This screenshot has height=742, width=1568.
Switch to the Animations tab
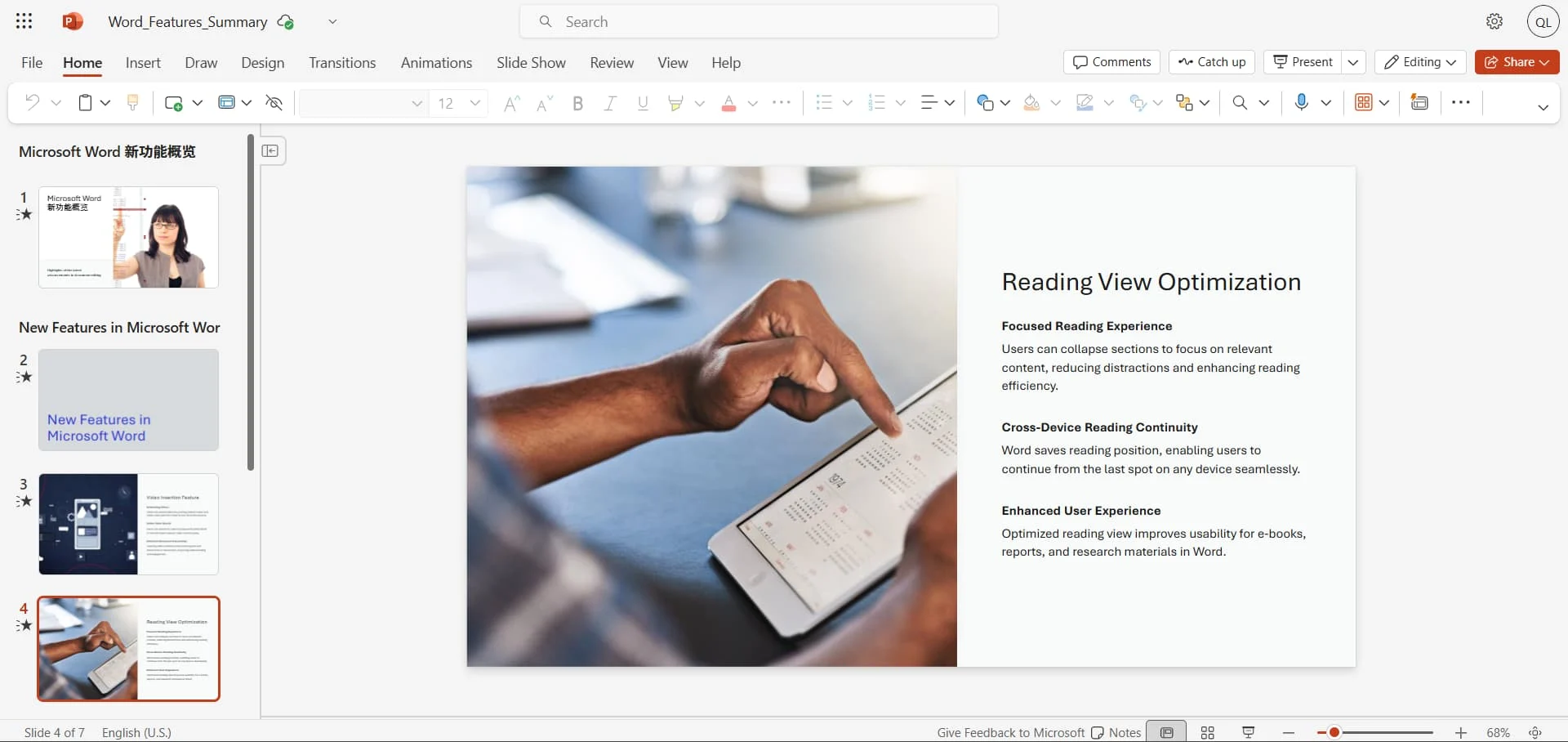point(436,63)
